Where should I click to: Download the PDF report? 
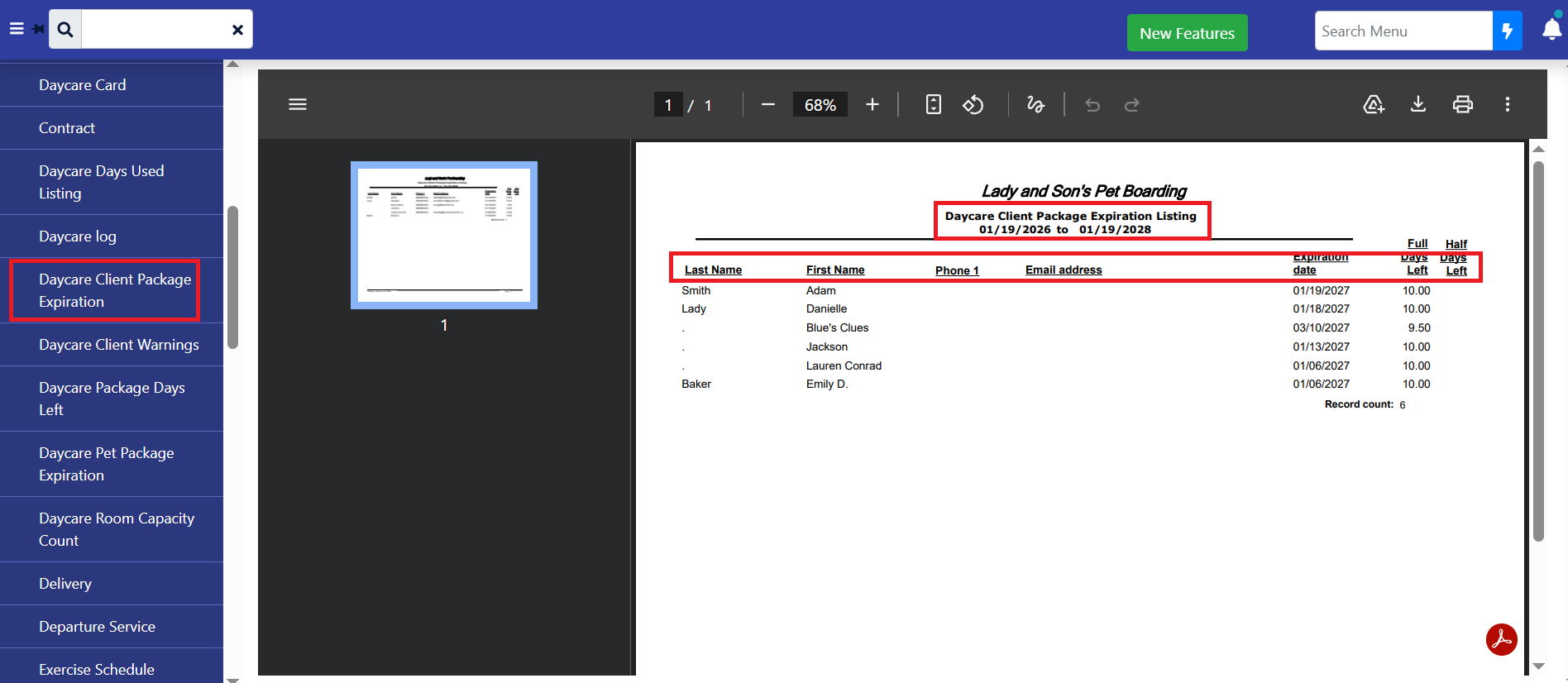point(1417,104)
